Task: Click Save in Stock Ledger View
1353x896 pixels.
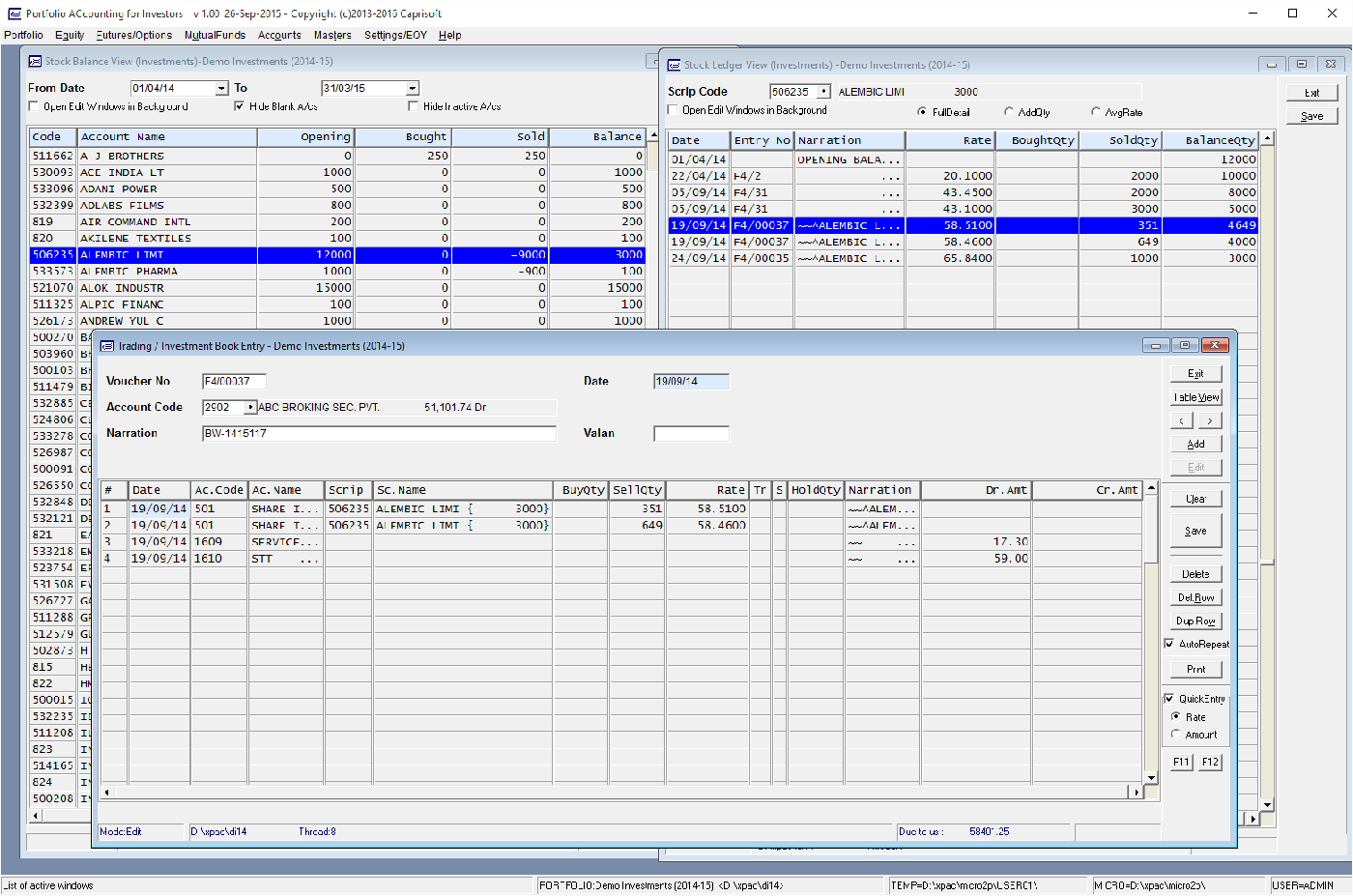Action: point(1311,116)
